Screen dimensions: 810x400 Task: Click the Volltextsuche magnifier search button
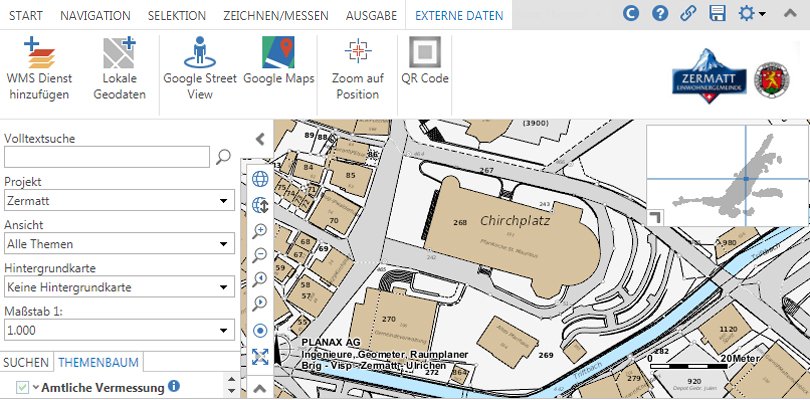coord(224,156)
